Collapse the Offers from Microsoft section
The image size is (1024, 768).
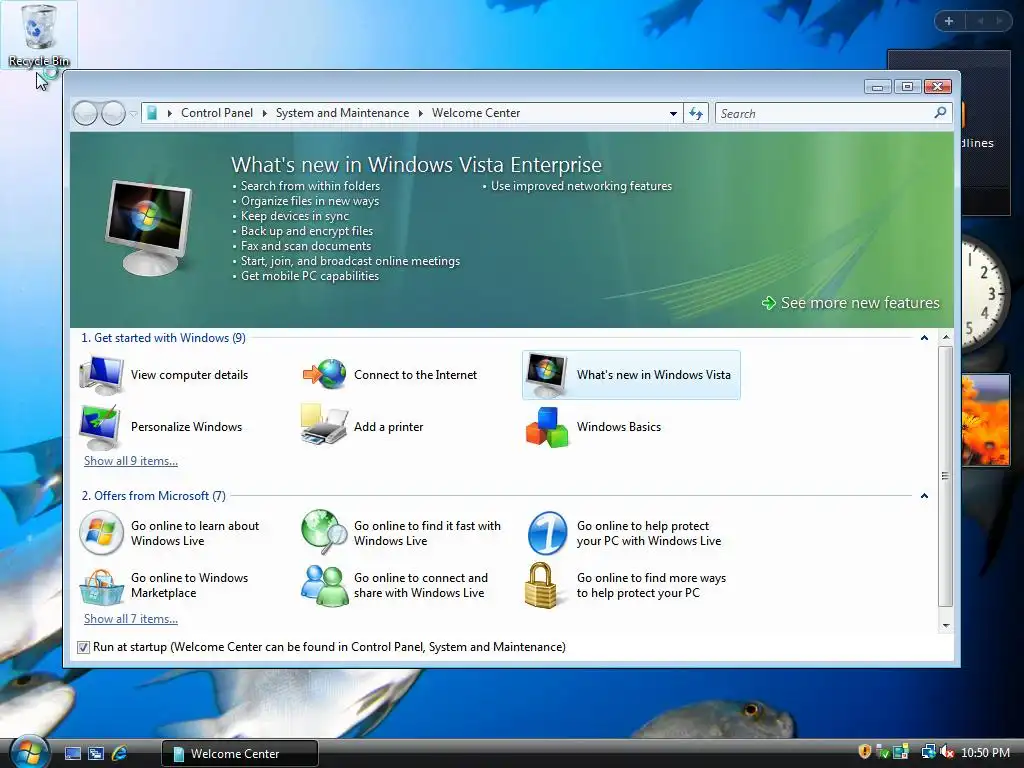pyautogui.click(x=924, y=496)
